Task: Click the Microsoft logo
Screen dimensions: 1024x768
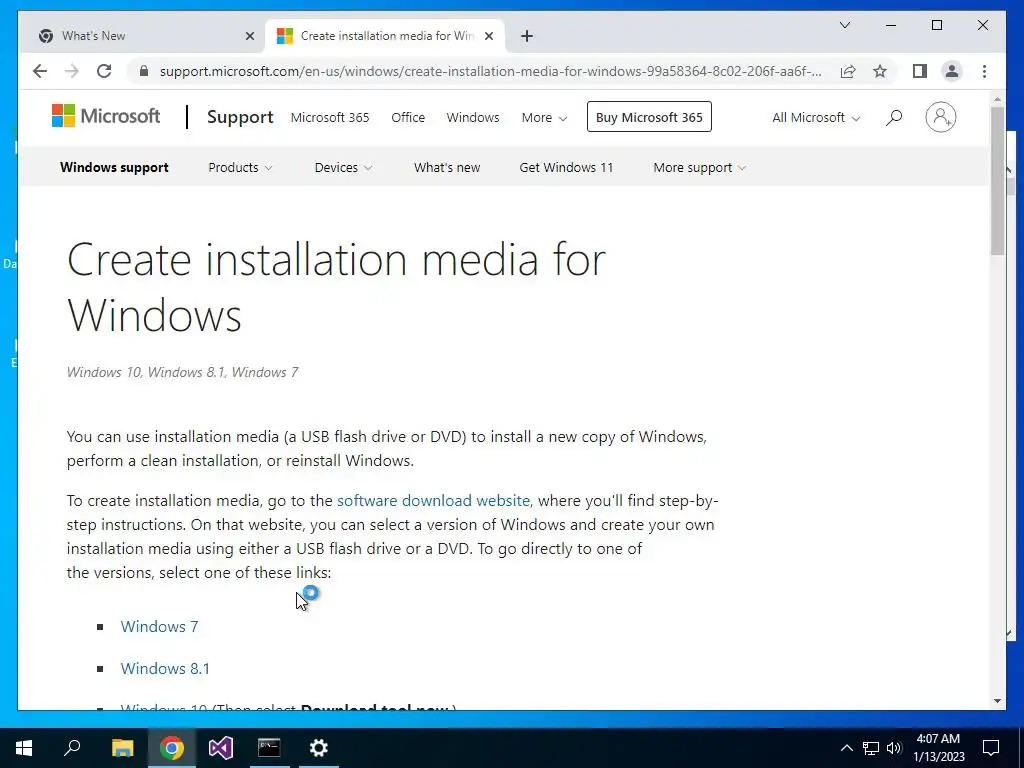Action: click(106, 116)
